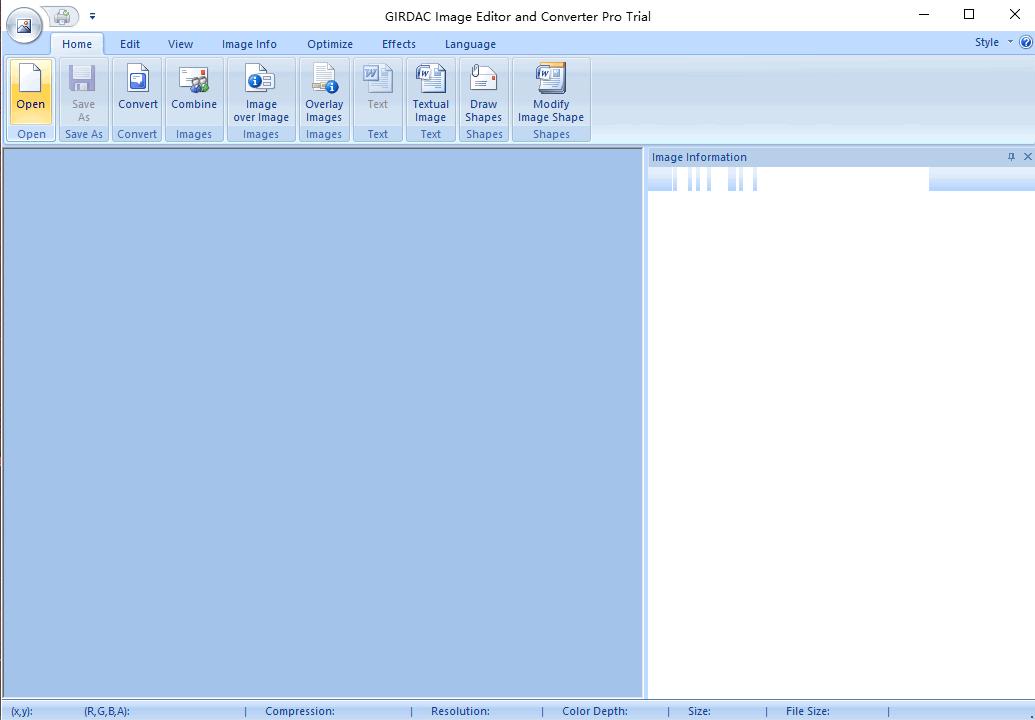Switch to the Edit tab
The width and height of the screenshot is (1035, 720).
pos(130,44)
